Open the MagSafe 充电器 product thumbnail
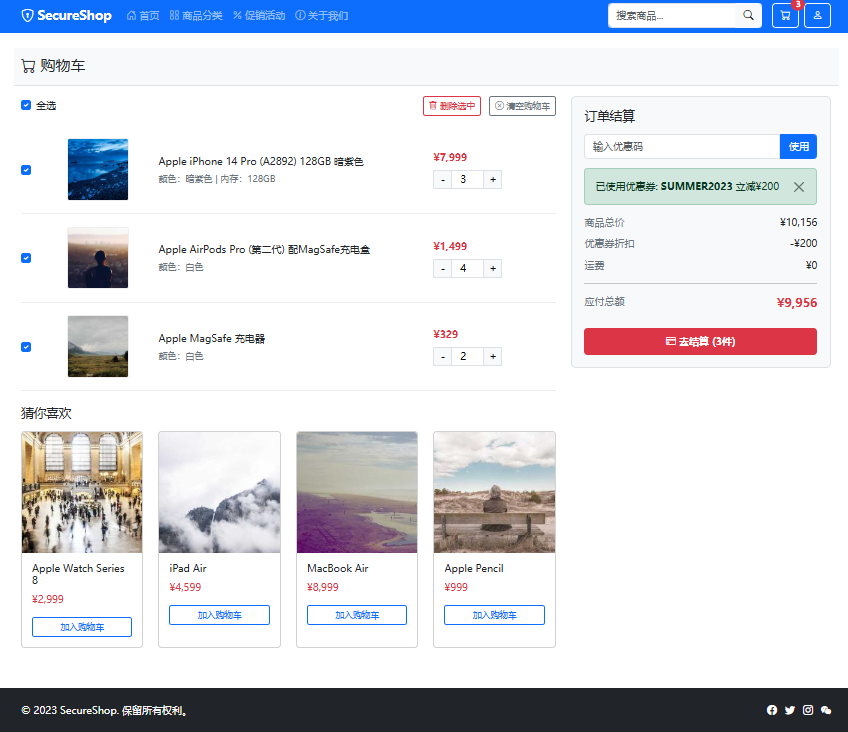Viewport: 848px width, 732px height. tap(98, 347)
